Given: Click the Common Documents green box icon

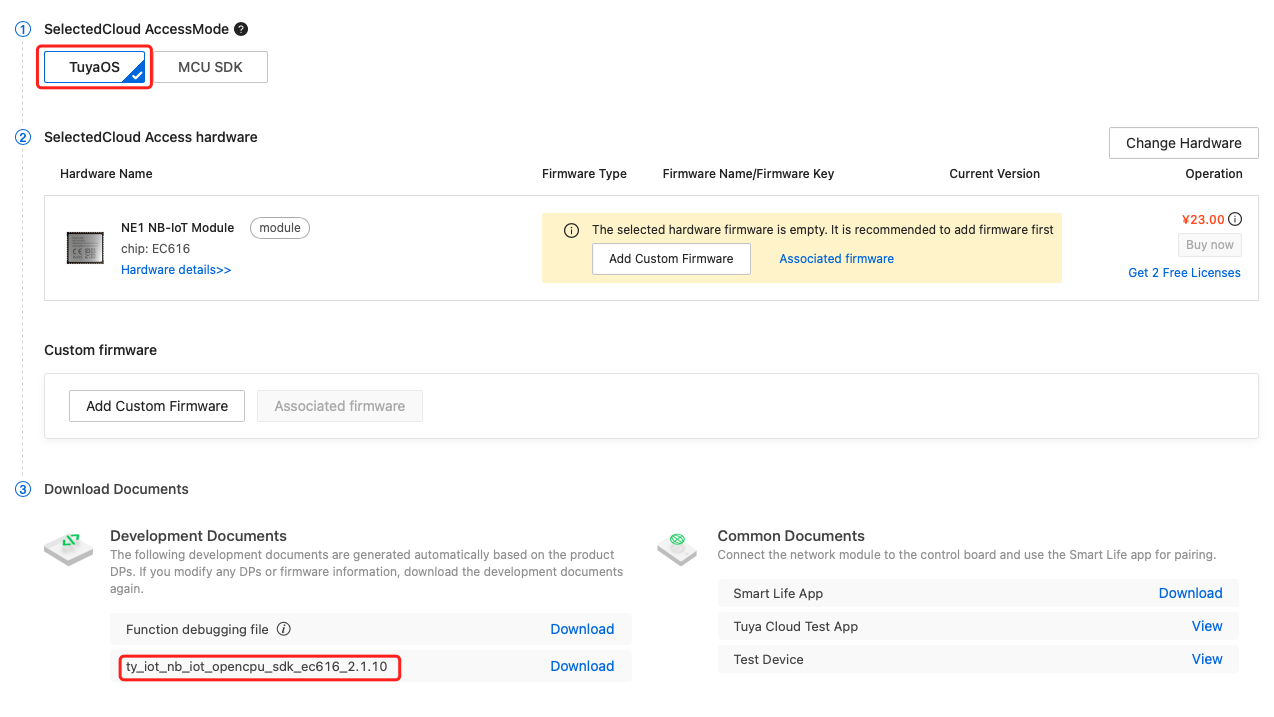Looking at the screenshot, I should pos(677,547).
